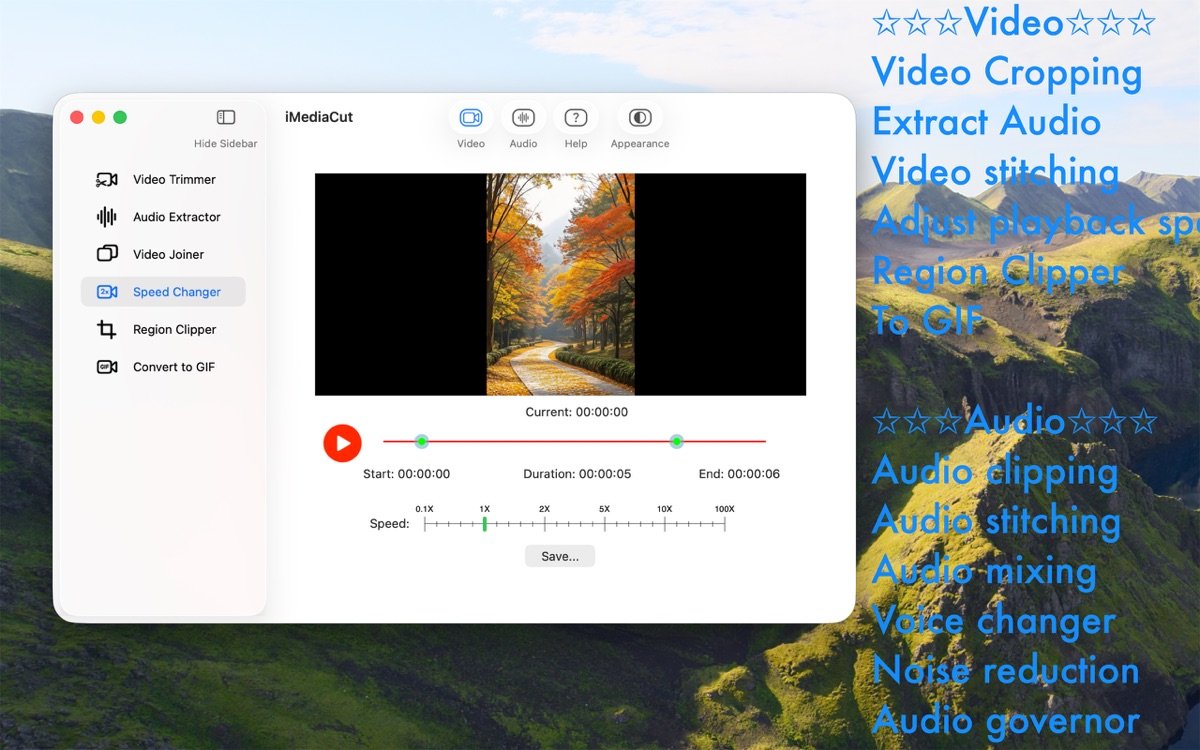Open the Video Joiner sidebar item
The image size is (1200, 750).
coord(168,255)
